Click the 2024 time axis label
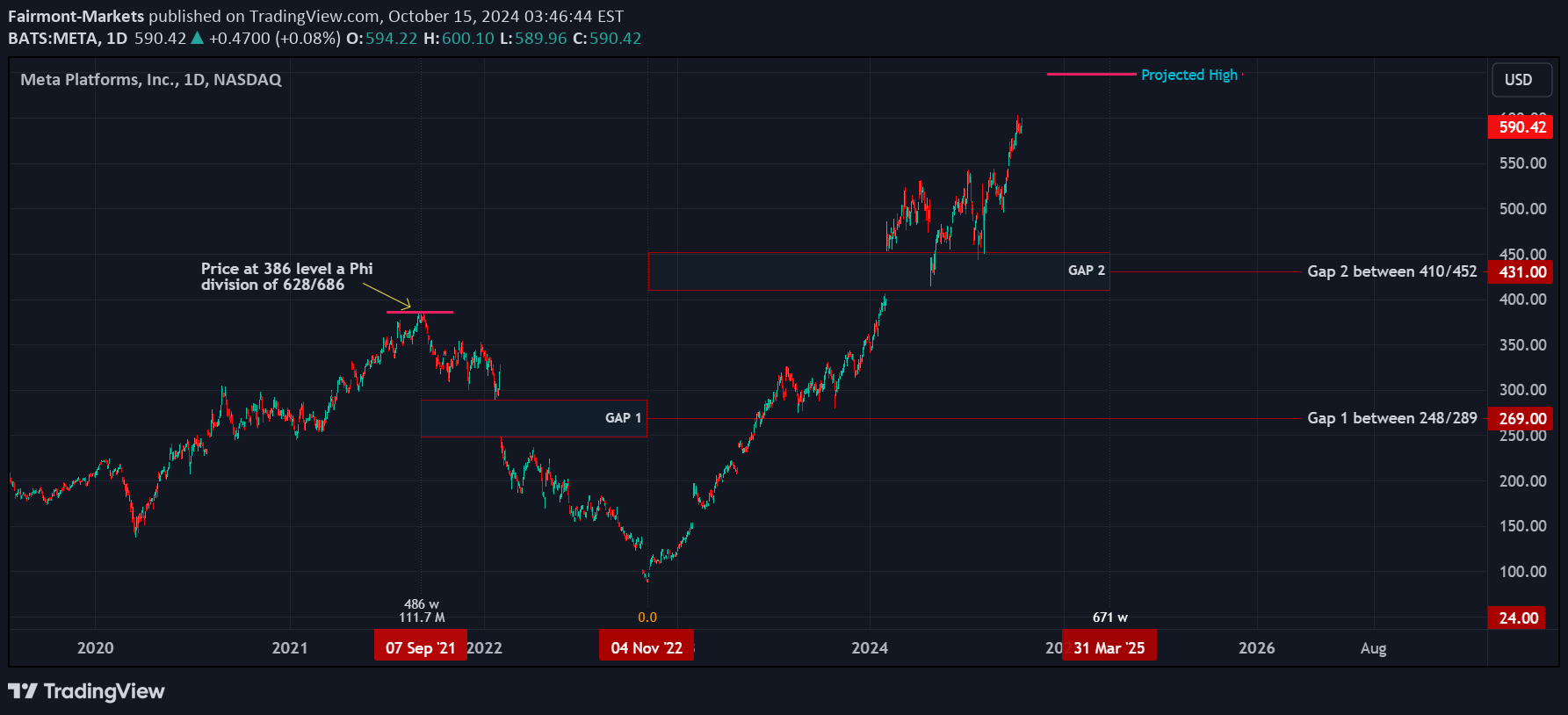1568x715 pixels. 870,648
